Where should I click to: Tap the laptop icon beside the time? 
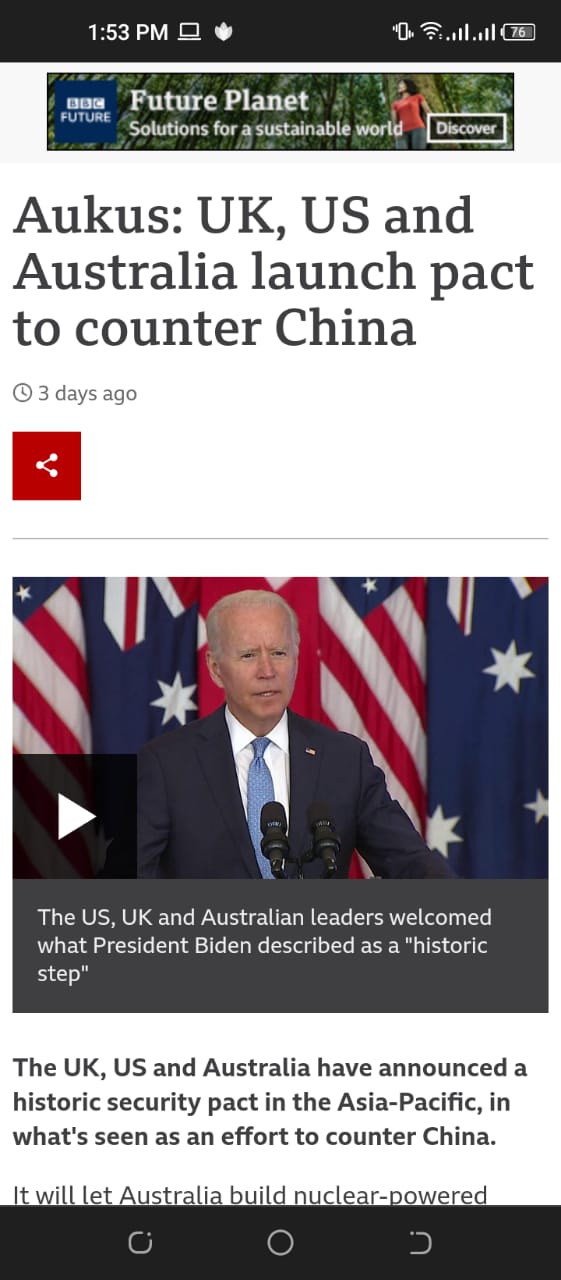pyautogui.click(x=190, y=32)
